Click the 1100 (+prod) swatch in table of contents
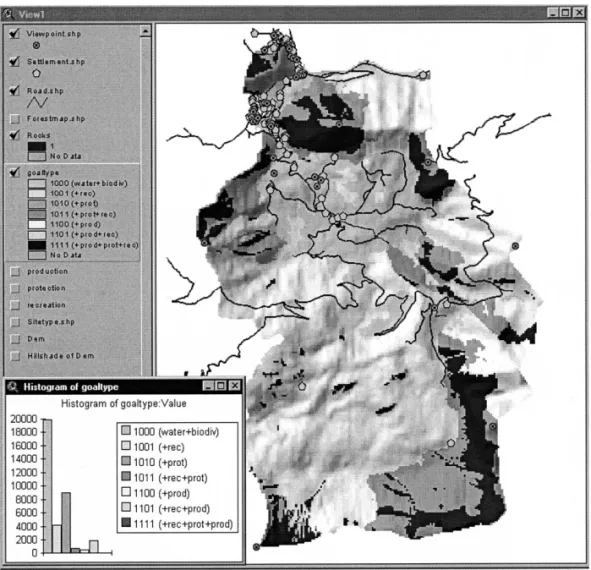591x570 pixels. coord(37,224)
